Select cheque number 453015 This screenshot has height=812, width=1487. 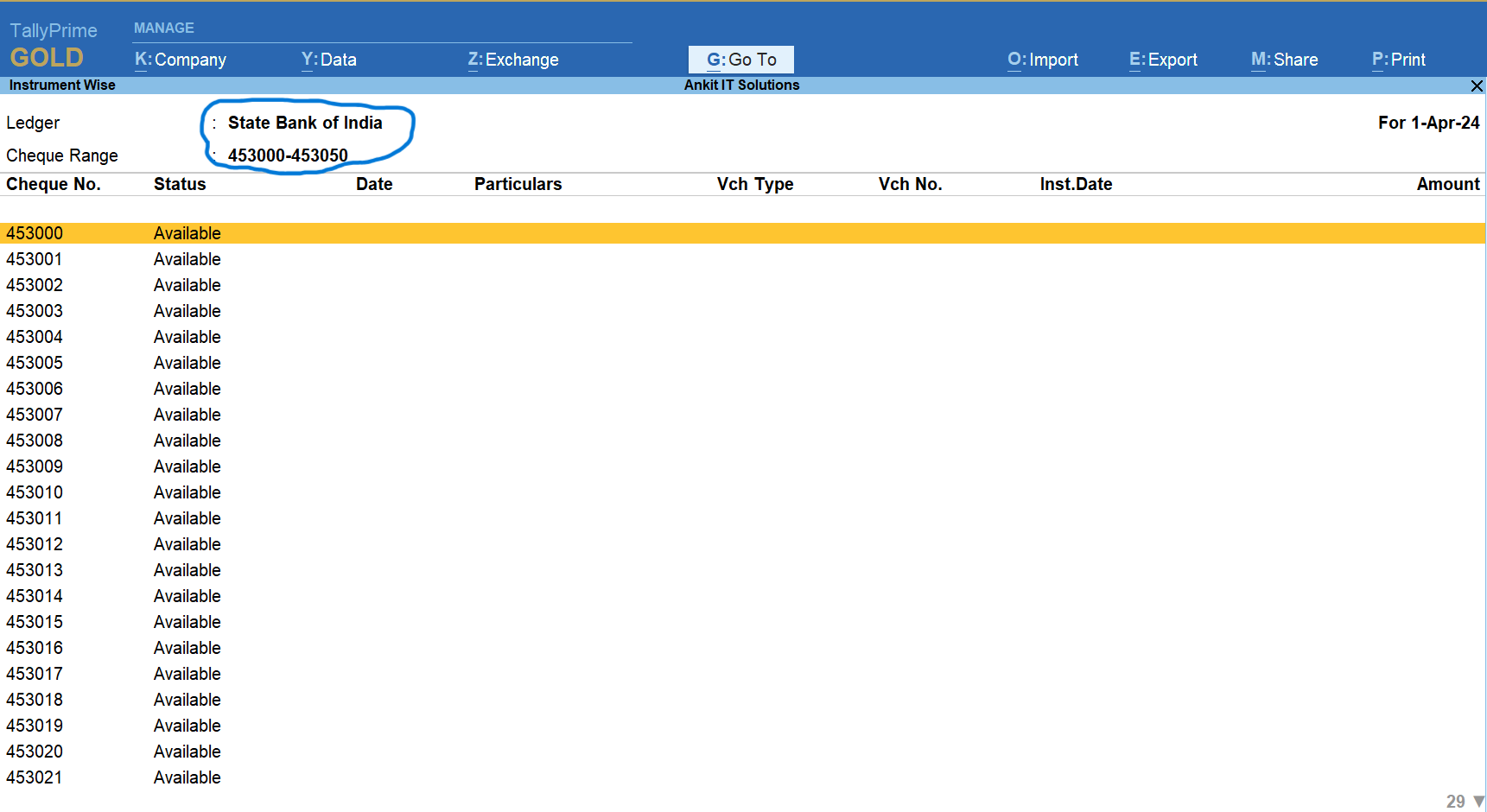point(35,622)
